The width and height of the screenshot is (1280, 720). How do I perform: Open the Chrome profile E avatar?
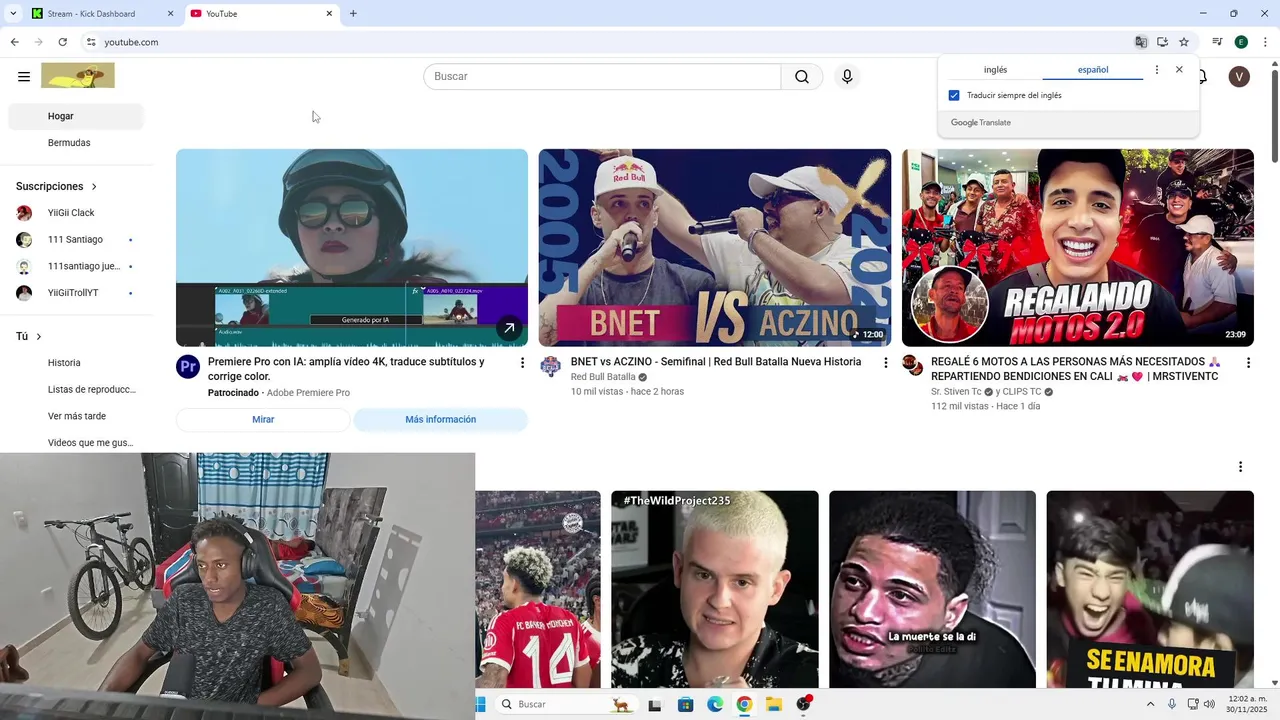pyautogui.click(x=1241, y=42)
